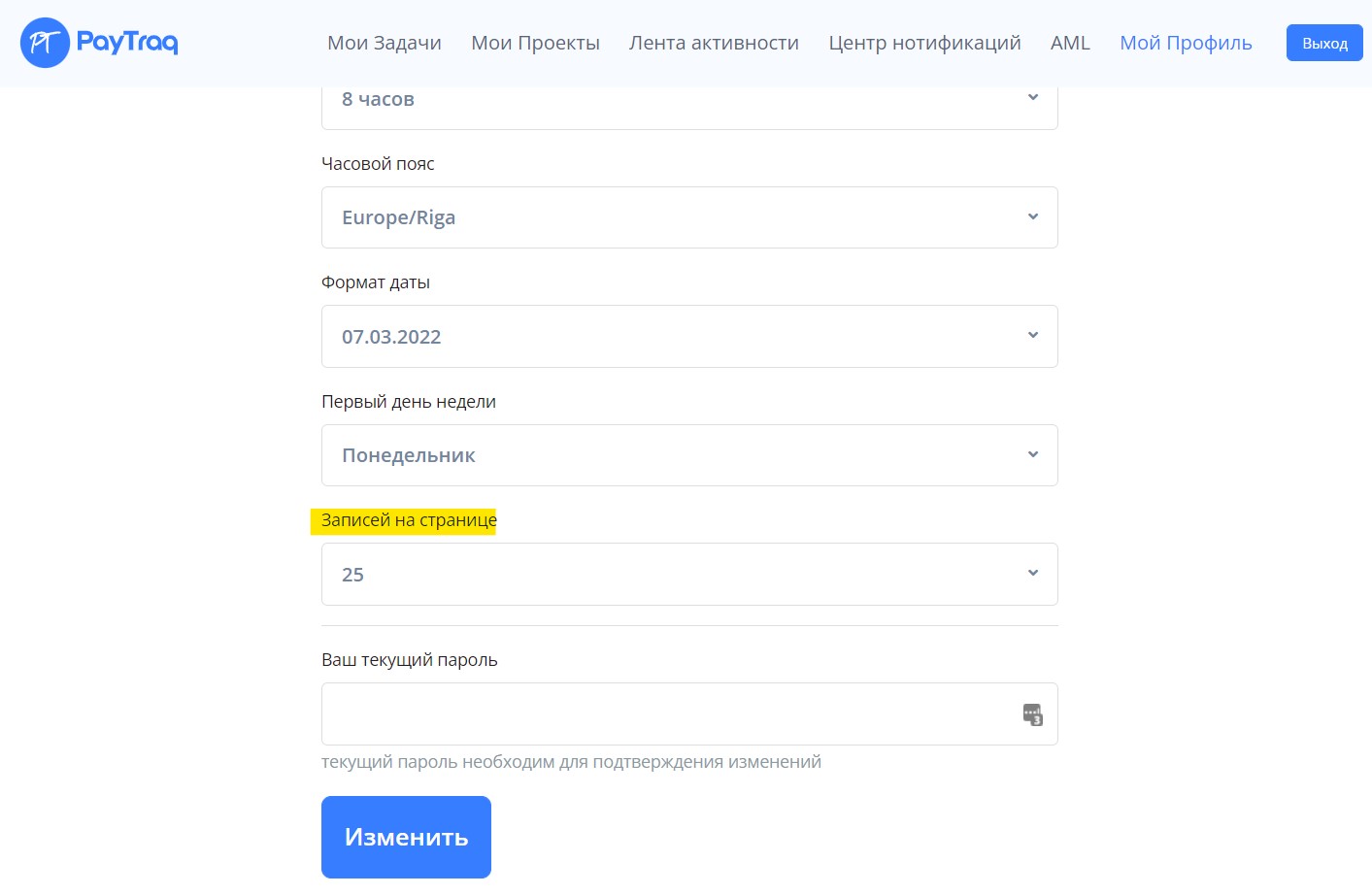Image resolution: width=1372 pixels, height=895 pixels.
Task: Click the PayTraq wordmark text
Action: 127,43
